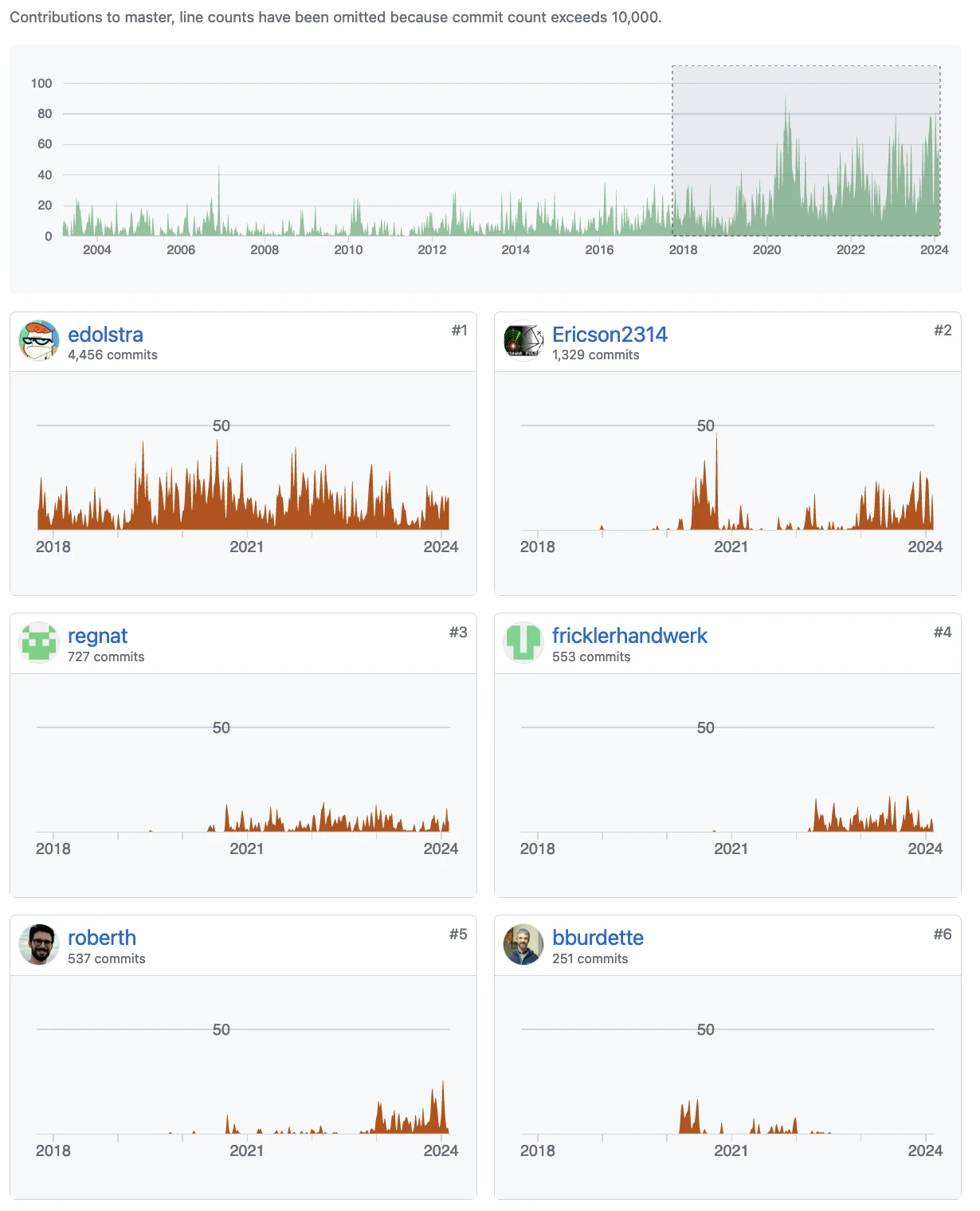The width and height of the screenshot is (980, 1211).
Task: View Ericson2314's 1,329 commits
Action: pyautogui.click(x=595, y=355)
